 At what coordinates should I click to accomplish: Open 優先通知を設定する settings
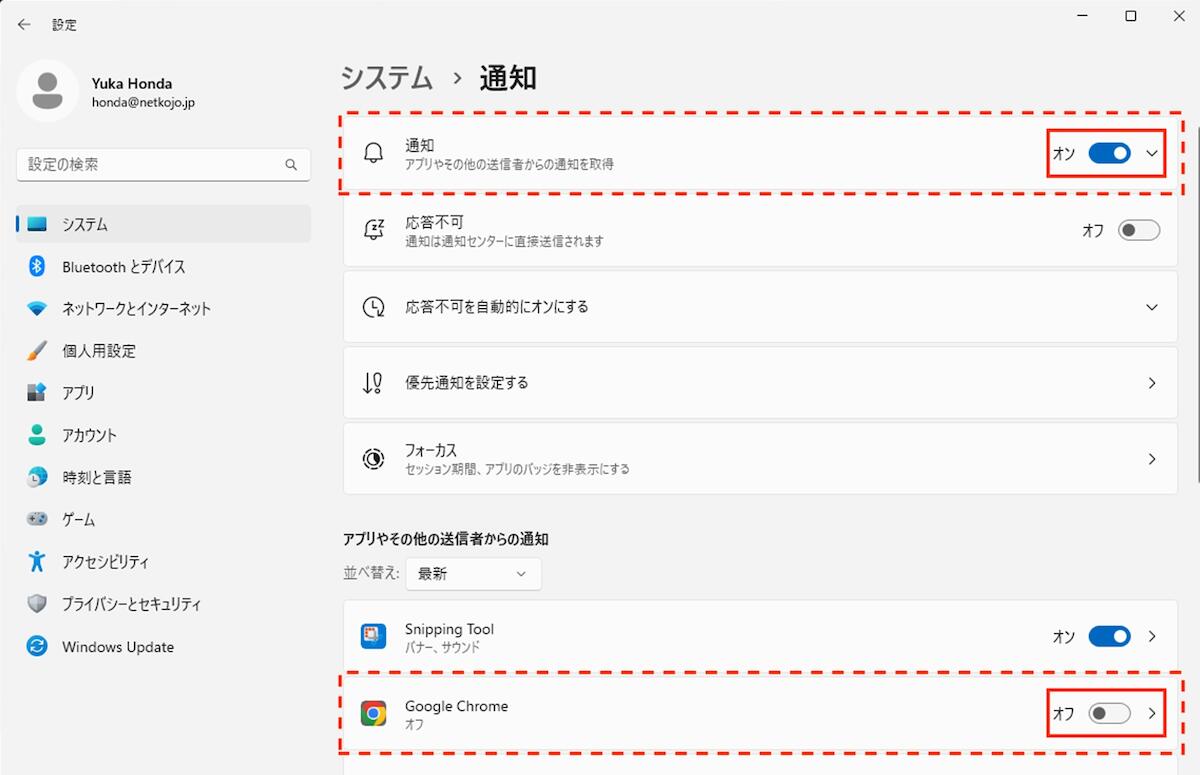(760, 383)
